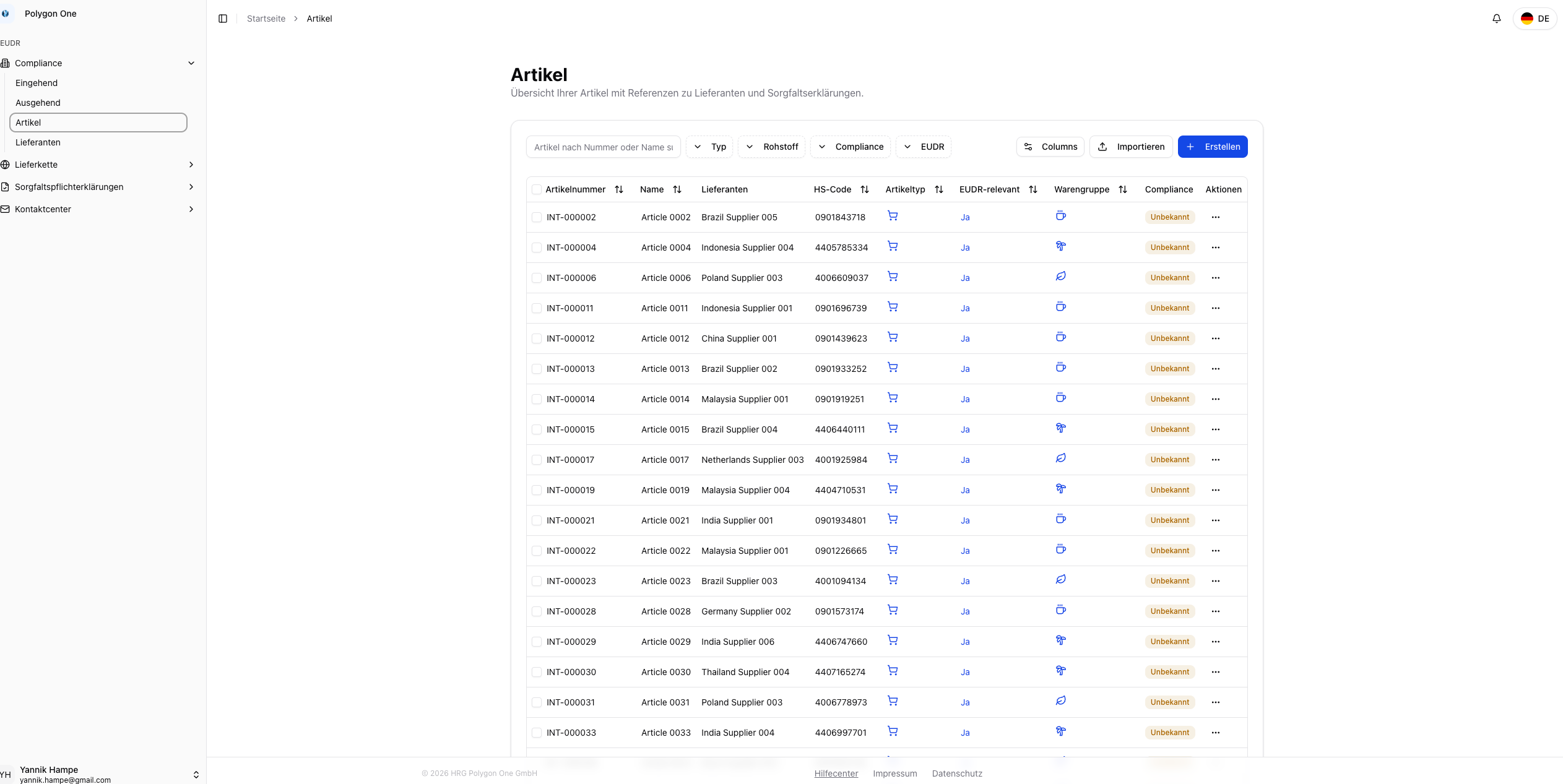Open the Typ filter dropdown
The height and width of the screenshot is (784, 1563).
point(709,147)
